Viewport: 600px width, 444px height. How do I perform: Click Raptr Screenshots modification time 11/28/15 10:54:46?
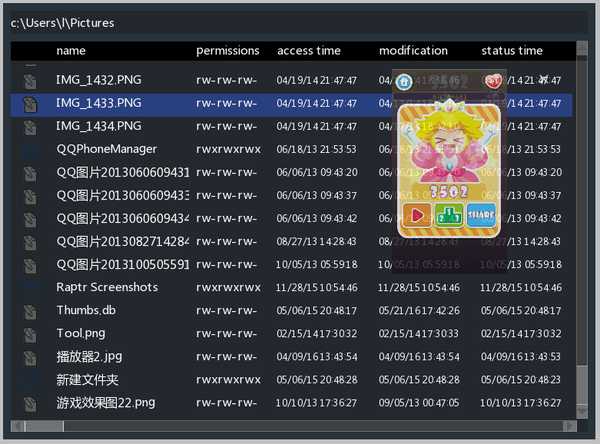pos(419,288)
